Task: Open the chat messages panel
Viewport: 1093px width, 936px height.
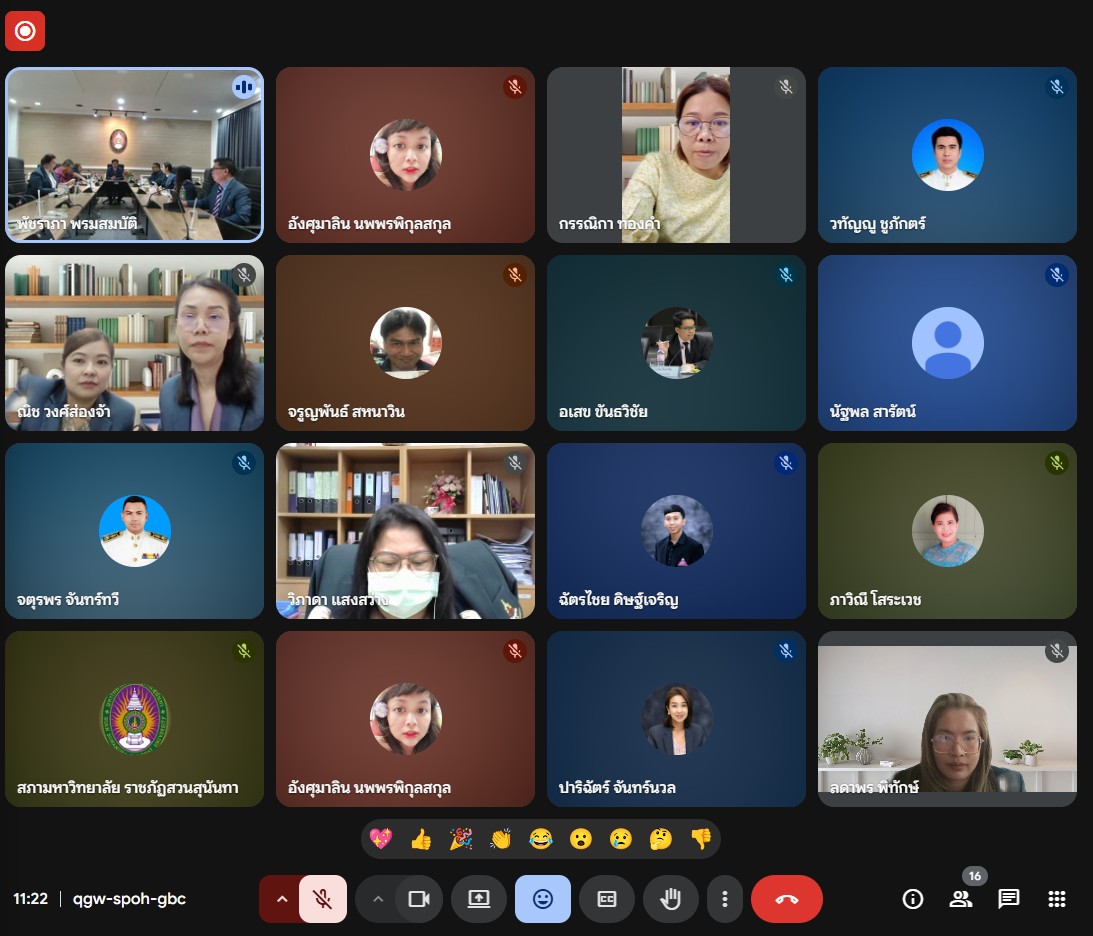Action: pos(1009,899)
